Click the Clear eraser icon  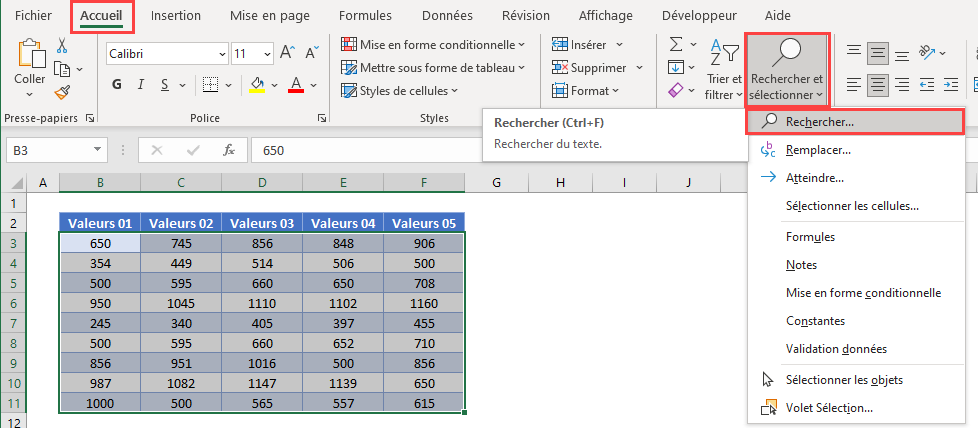point(676,91)
